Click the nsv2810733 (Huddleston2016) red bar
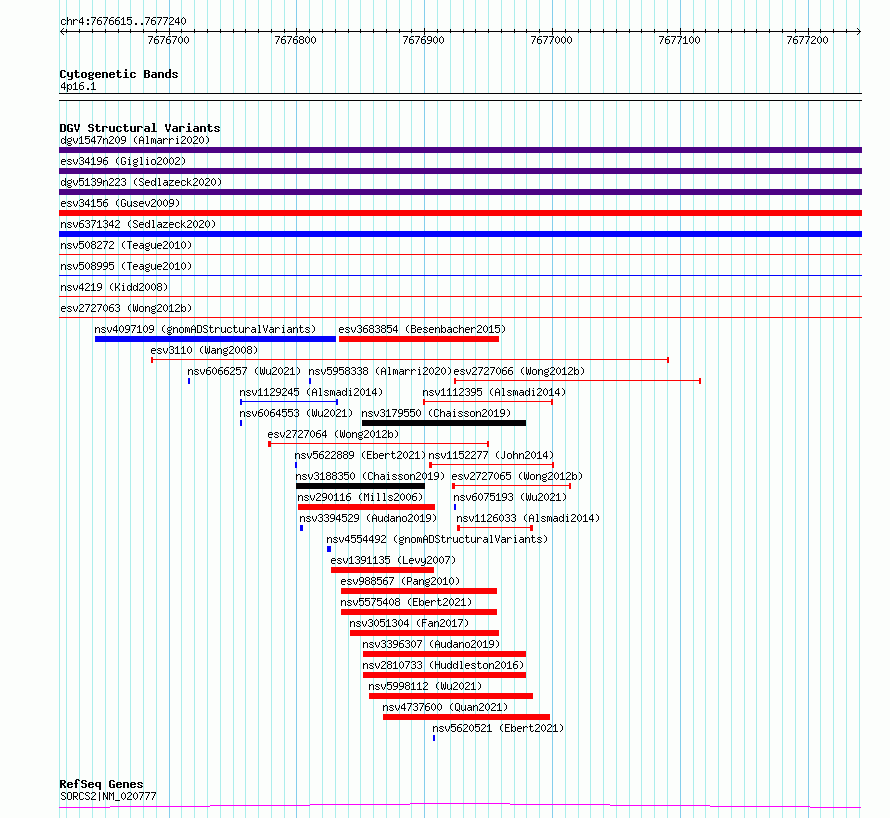 444,675
